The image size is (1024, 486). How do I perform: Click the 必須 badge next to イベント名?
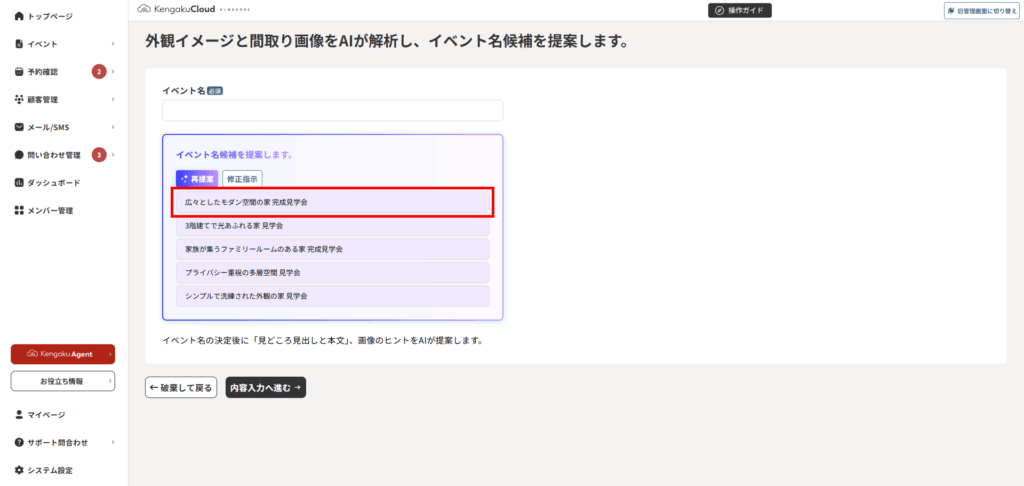point(215,91)
